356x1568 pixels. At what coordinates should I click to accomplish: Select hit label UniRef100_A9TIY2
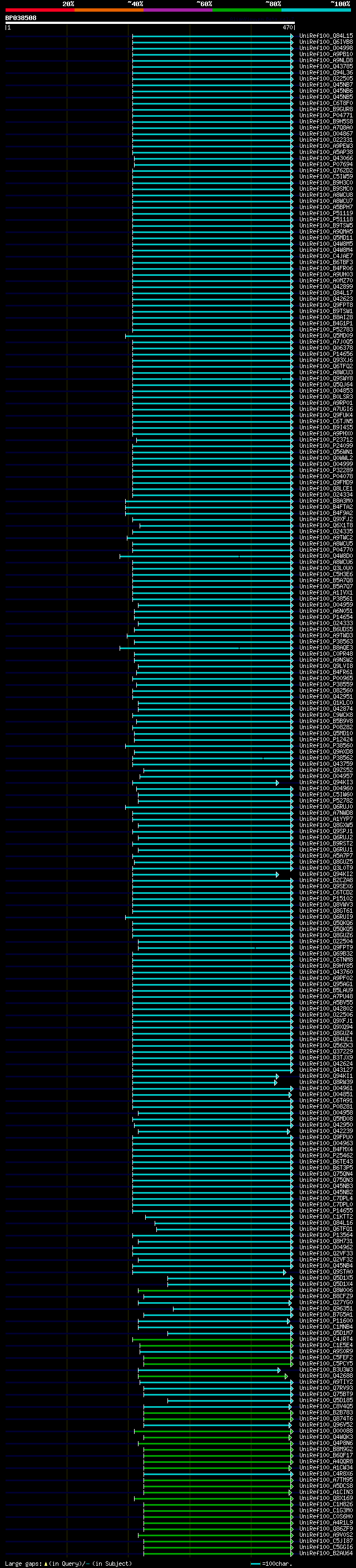point(326,1382)
